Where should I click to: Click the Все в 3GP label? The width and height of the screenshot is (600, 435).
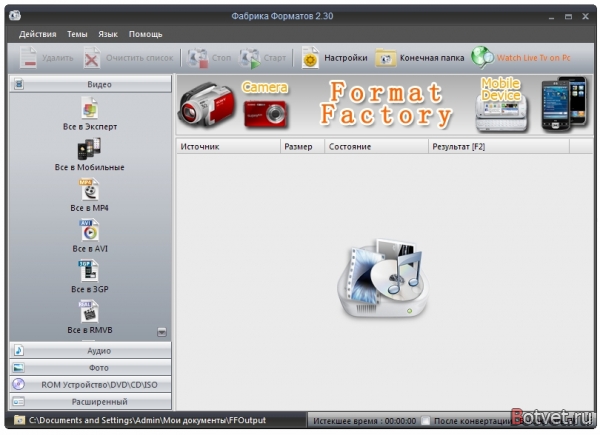[90, 289]
